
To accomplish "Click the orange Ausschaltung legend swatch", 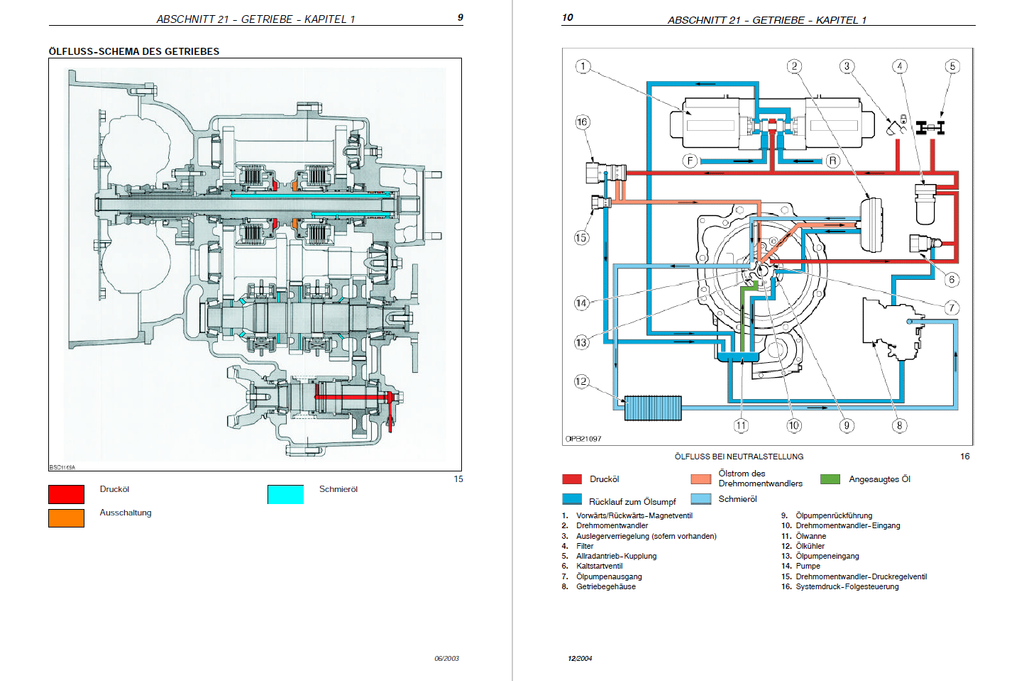I will pos(66,518).
